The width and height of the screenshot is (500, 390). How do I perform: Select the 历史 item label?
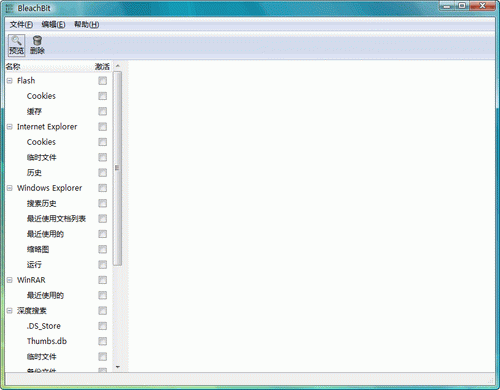tap(34, 173)
